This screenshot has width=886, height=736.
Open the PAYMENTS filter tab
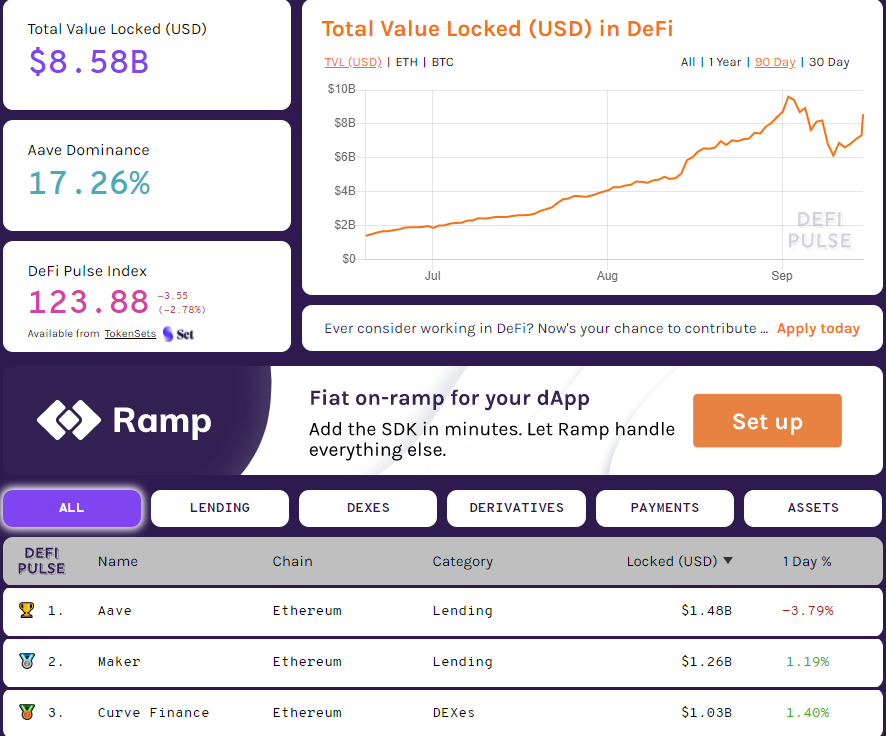coord(664,508)
